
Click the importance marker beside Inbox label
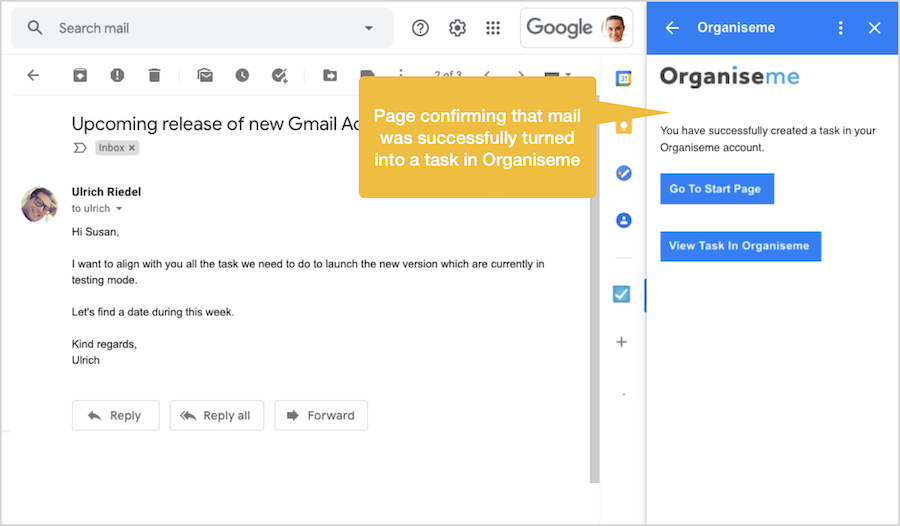pyautogui.click(x=80, y=148)
